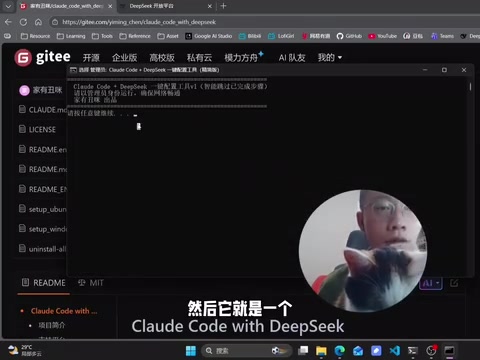Open the 私有云 menu item
Image resolution: width=480 pixels, height=360 pixels.
pos(199,58)
